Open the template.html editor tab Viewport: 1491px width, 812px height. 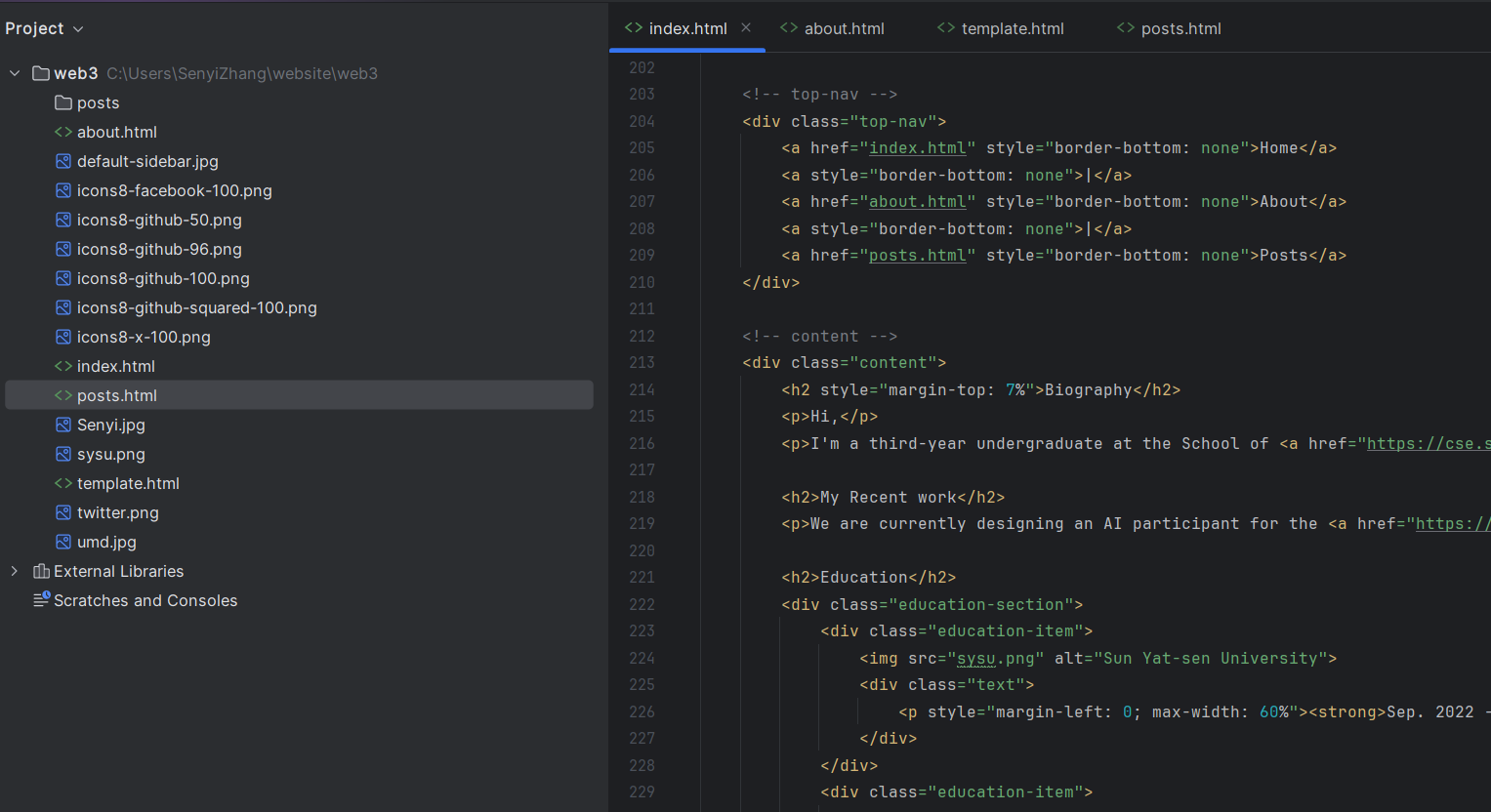tap(1012, 29)
